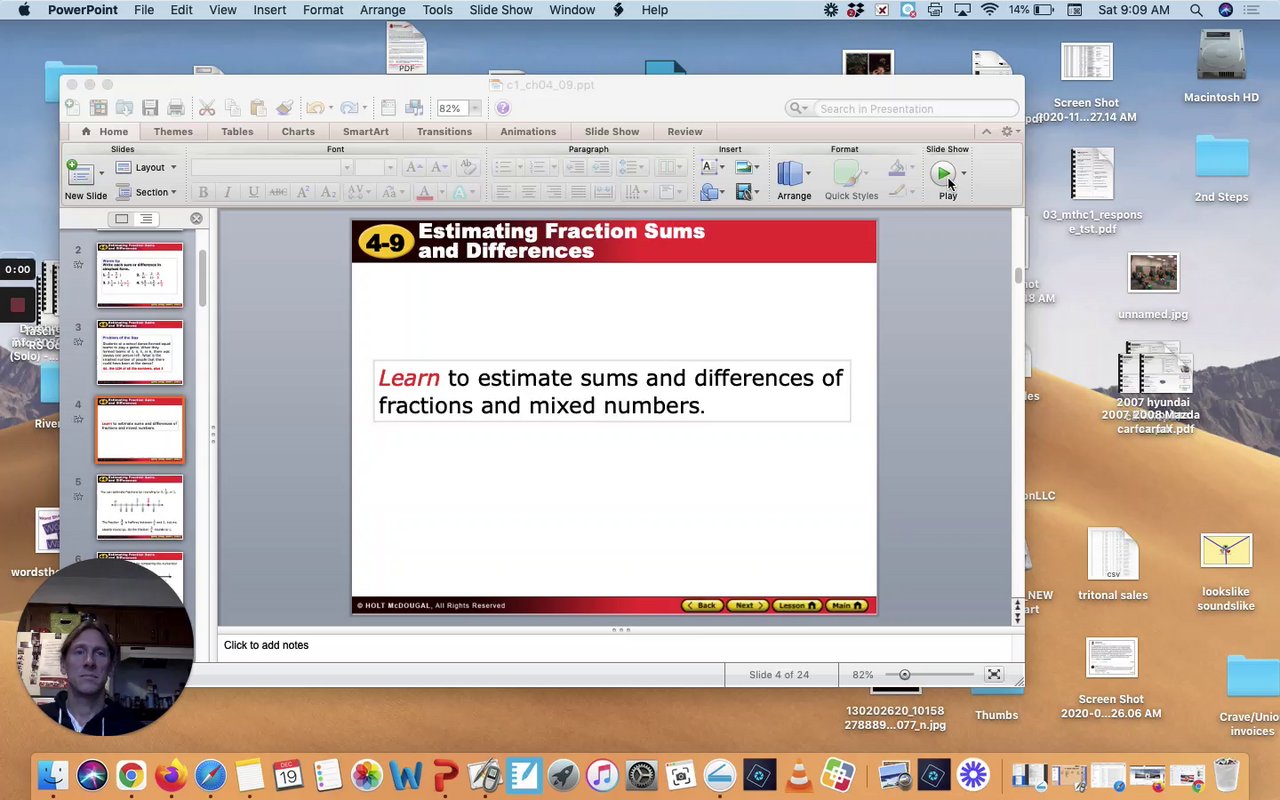Click the Decrease Font Size icon
Screen dimensions: 1280x800
tap(438, 168)
